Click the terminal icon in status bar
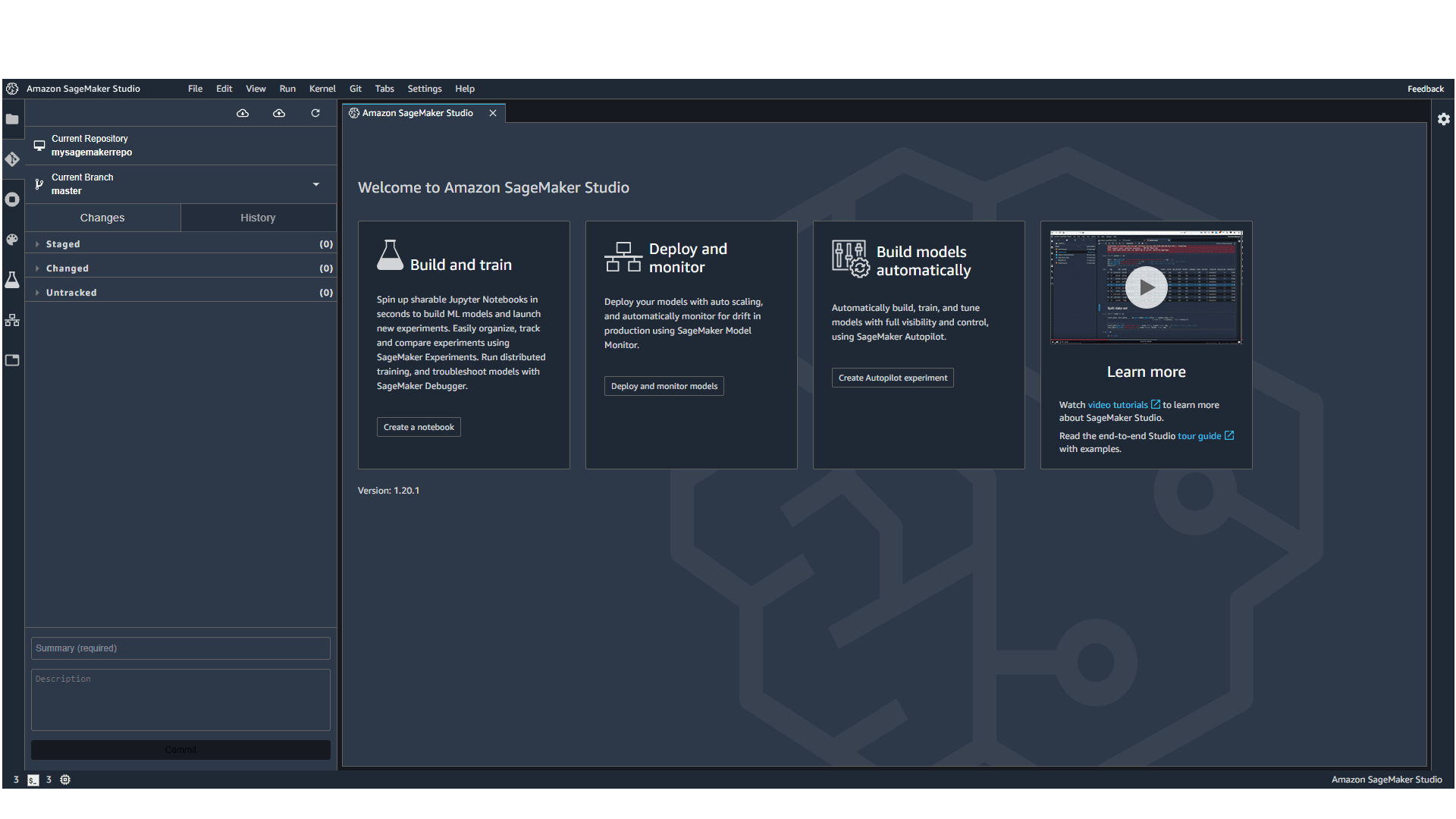The image size is (1456, 819). coord(33,780)
